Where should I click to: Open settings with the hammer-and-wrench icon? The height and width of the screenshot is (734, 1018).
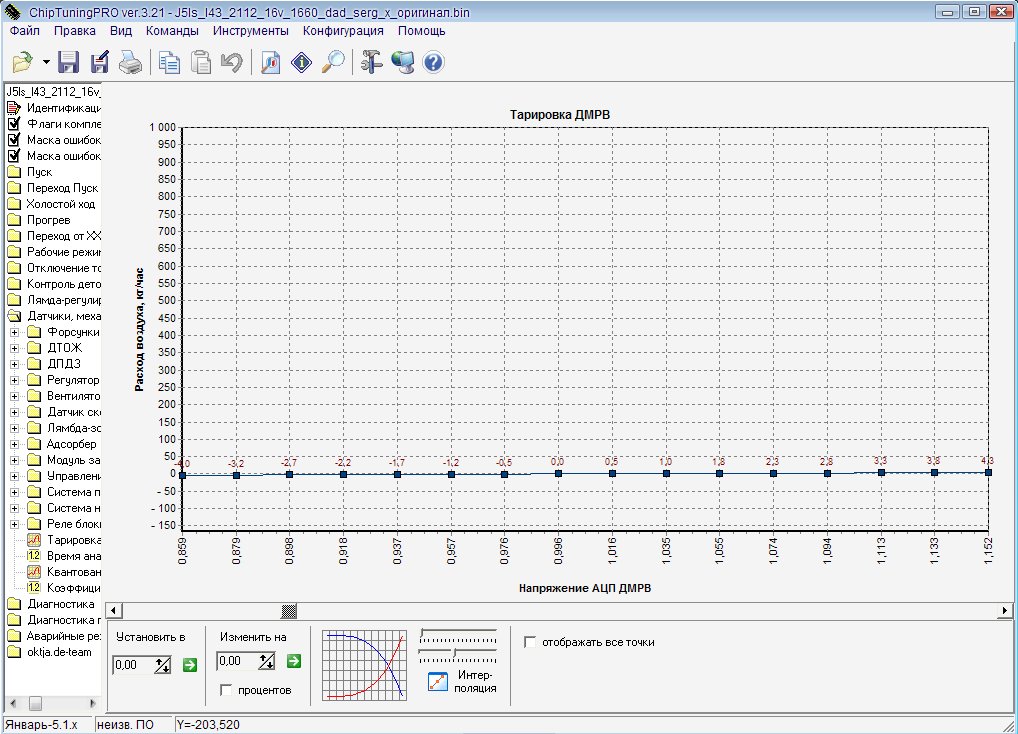point(372,63)
